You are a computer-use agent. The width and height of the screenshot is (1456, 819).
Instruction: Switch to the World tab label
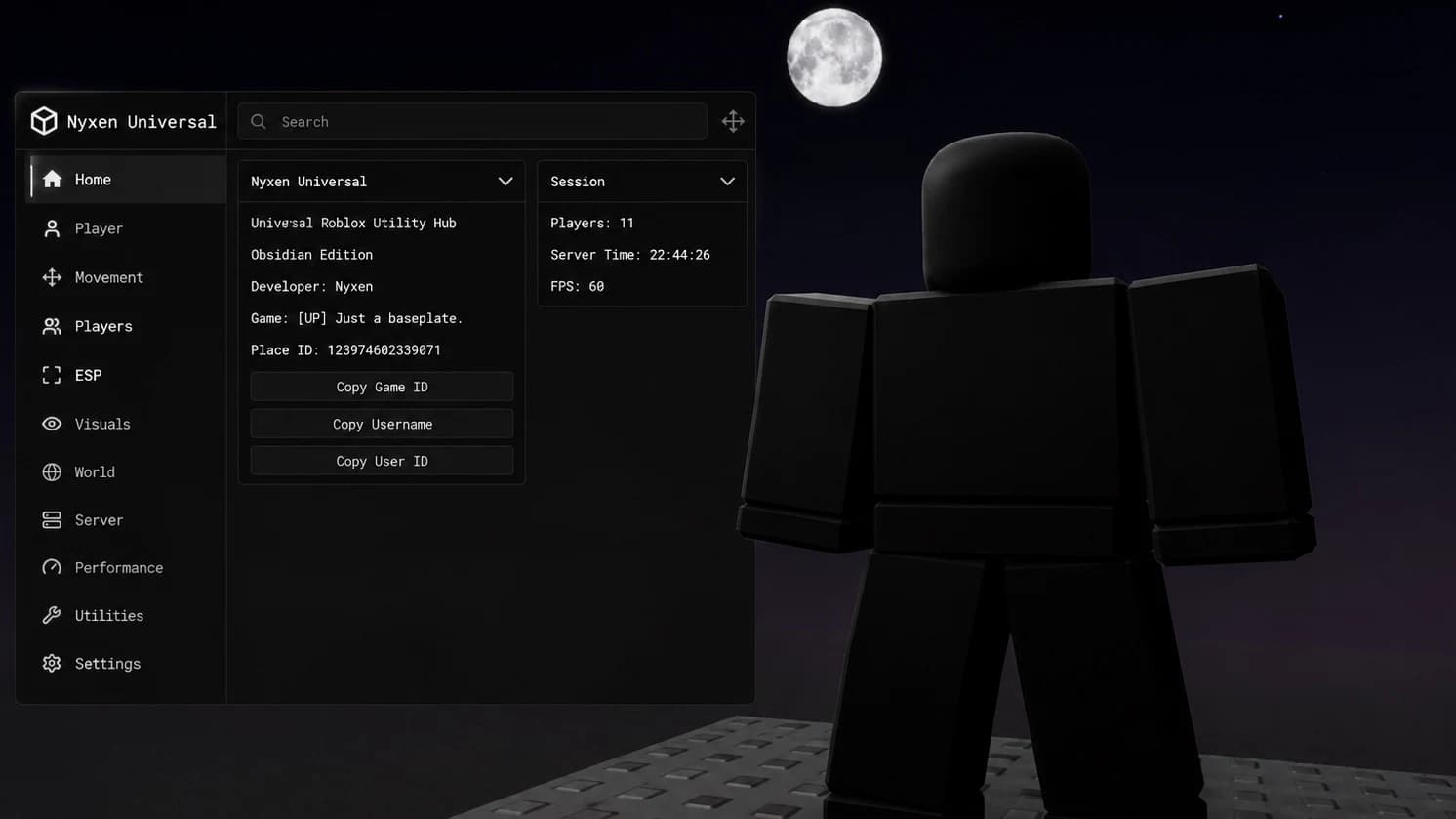click(x=95, y=471)
